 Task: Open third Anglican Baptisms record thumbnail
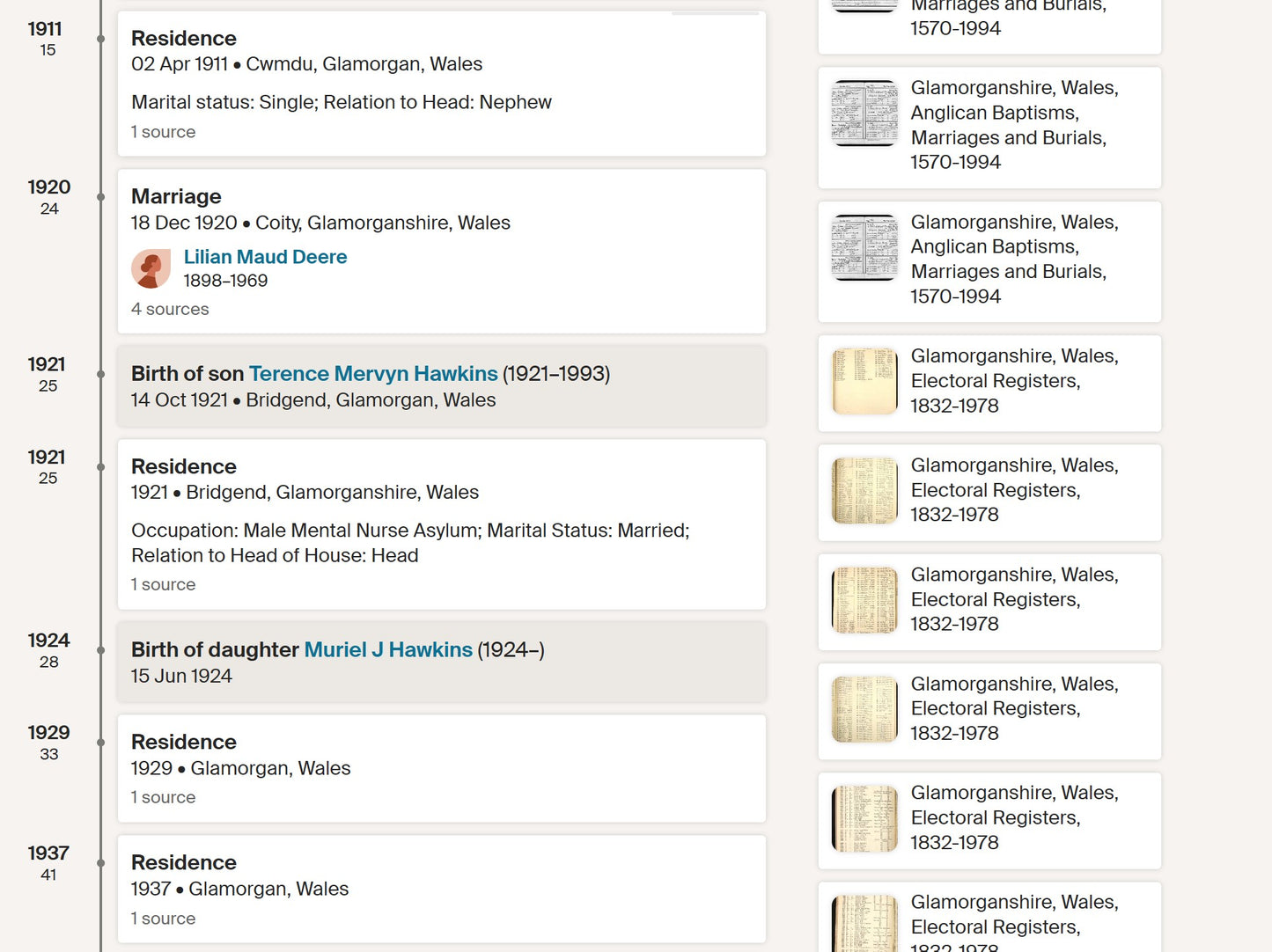(864, 248)
